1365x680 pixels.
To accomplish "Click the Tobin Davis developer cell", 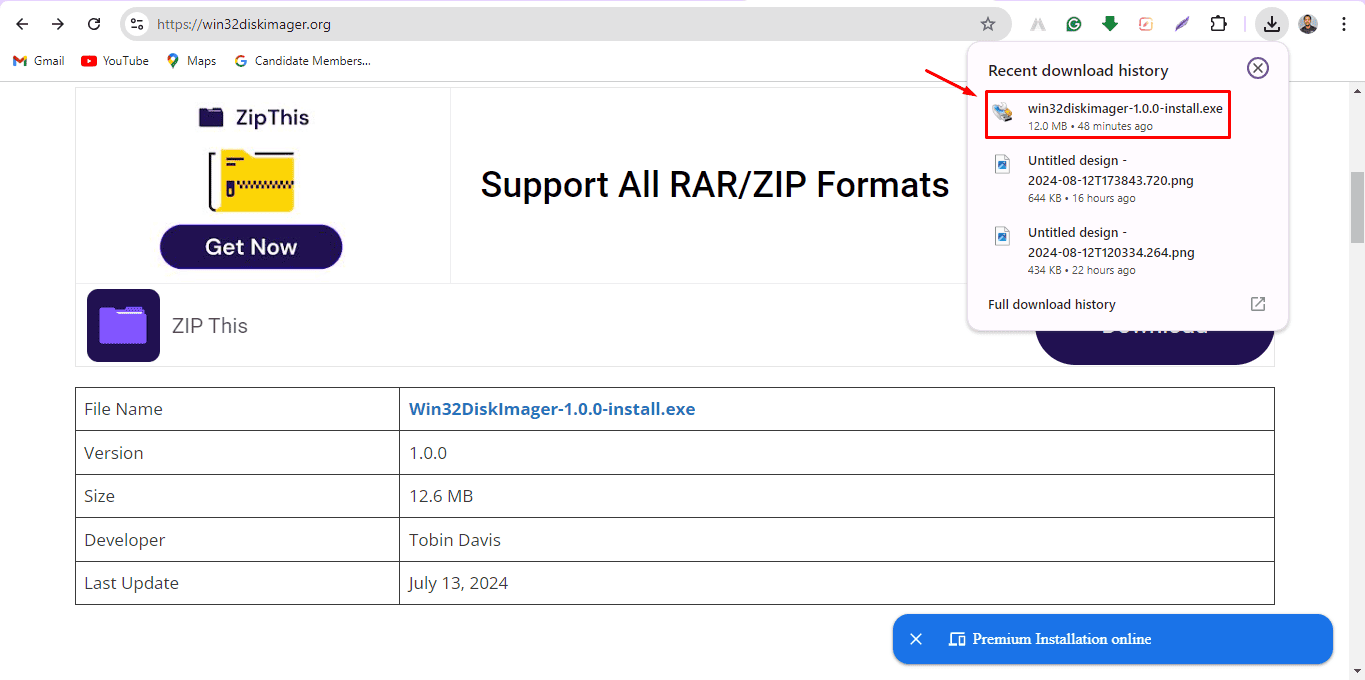I will [837, 540].
